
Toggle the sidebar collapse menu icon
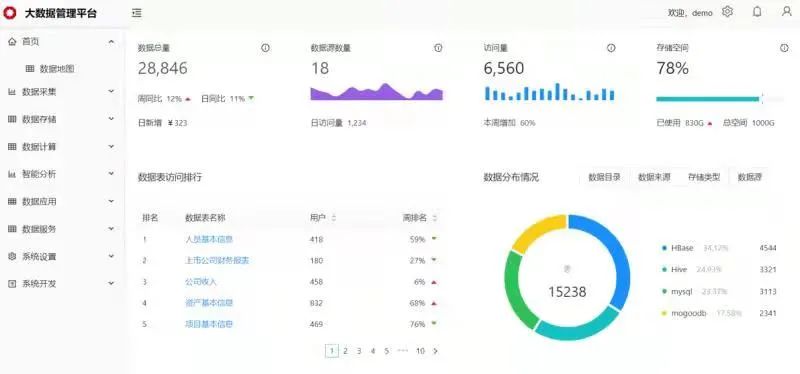click(137, 13)
